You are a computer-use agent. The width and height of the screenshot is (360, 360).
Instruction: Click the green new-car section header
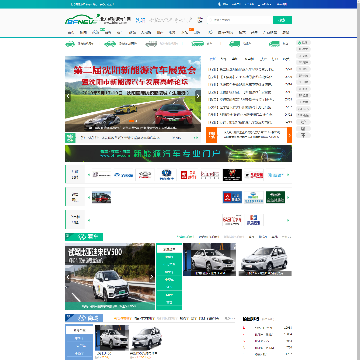coord(84,237)
